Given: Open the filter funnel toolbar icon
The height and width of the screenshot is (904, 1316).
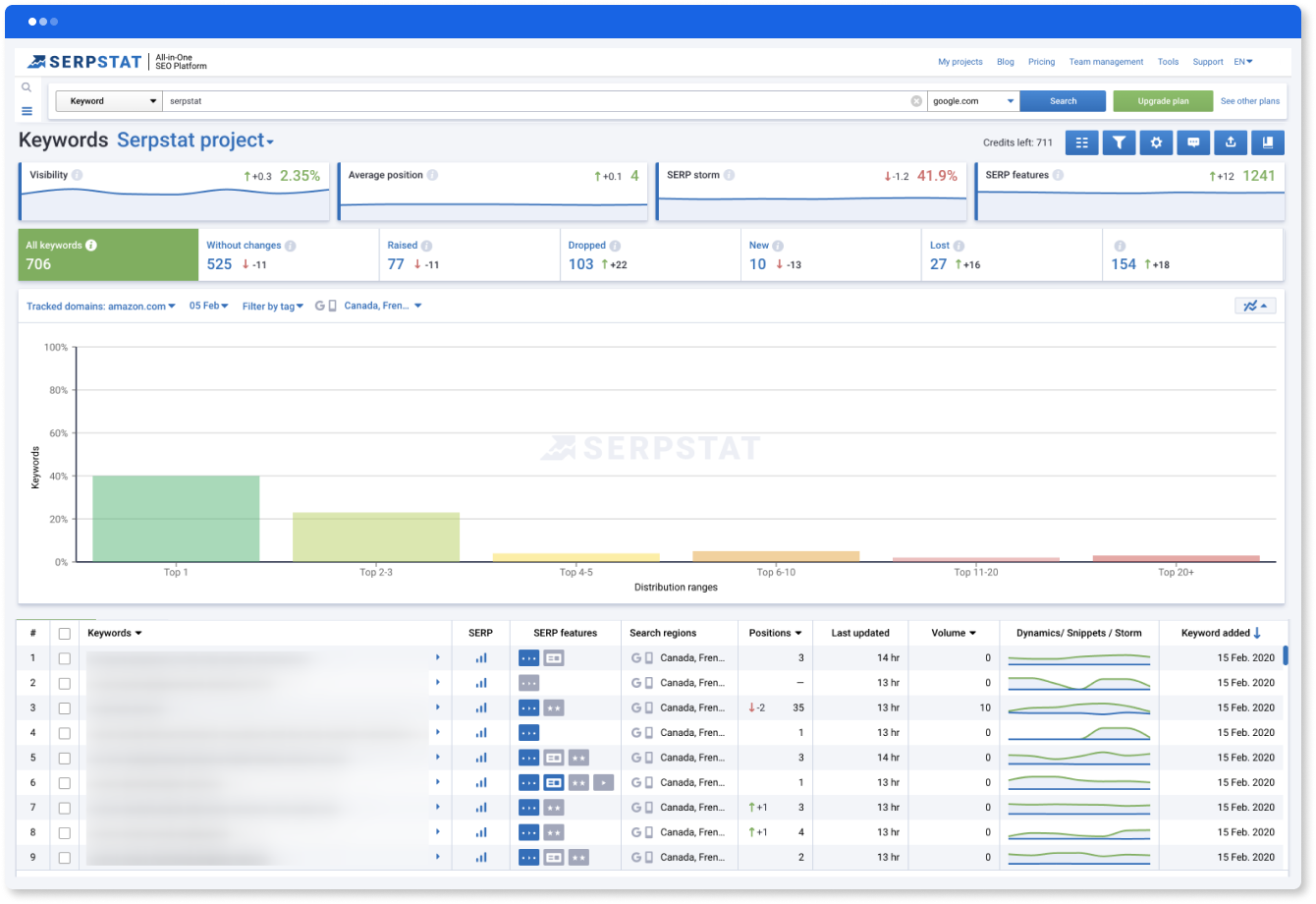Looking at the screenshot, I should pos(1119,142).
